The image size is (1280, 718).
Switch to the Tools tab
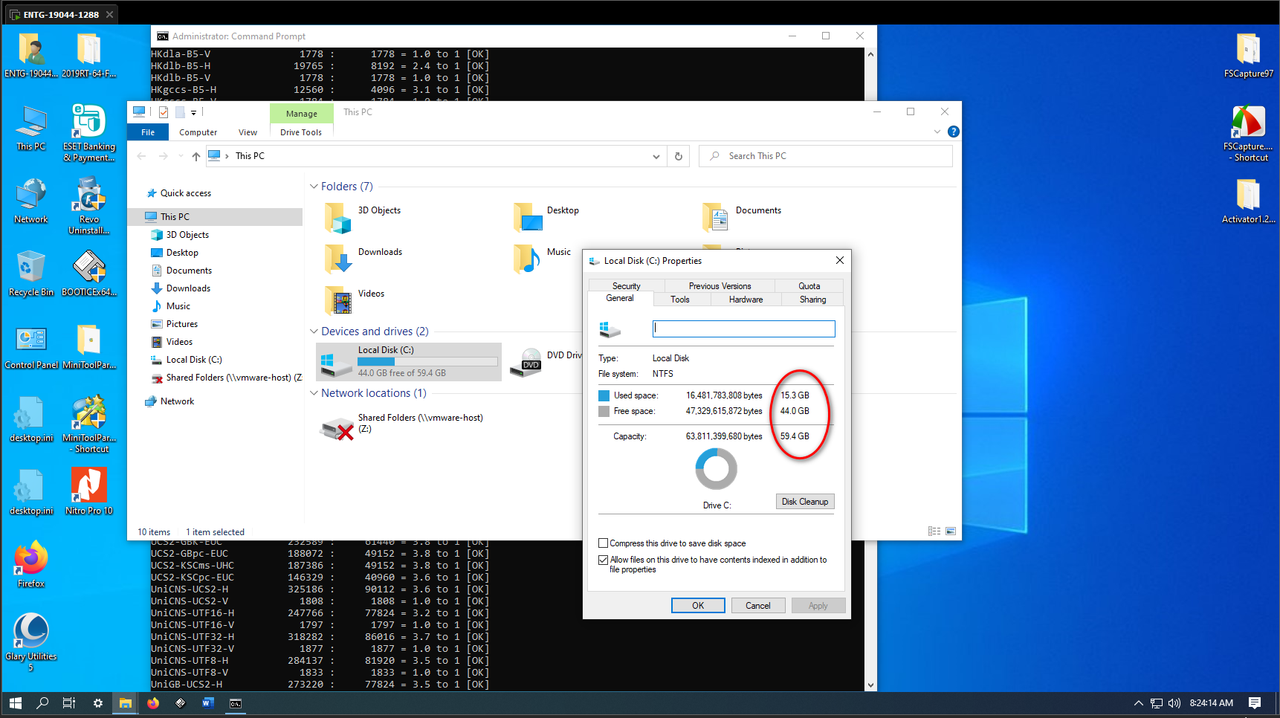[680, 299]
